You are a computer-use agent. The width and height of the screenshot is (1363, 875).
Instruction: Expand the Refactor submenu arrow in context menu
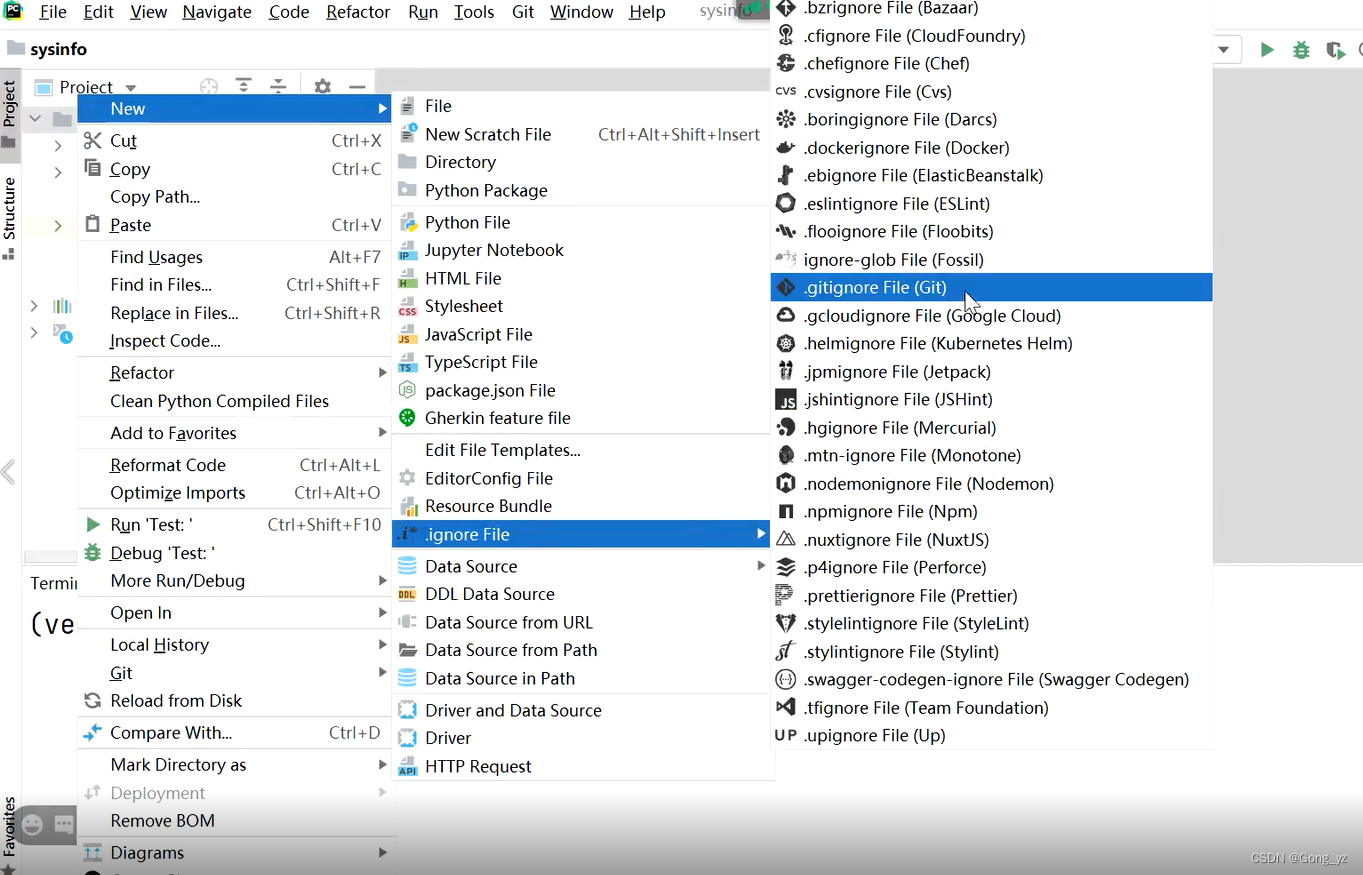coord(382,372)
